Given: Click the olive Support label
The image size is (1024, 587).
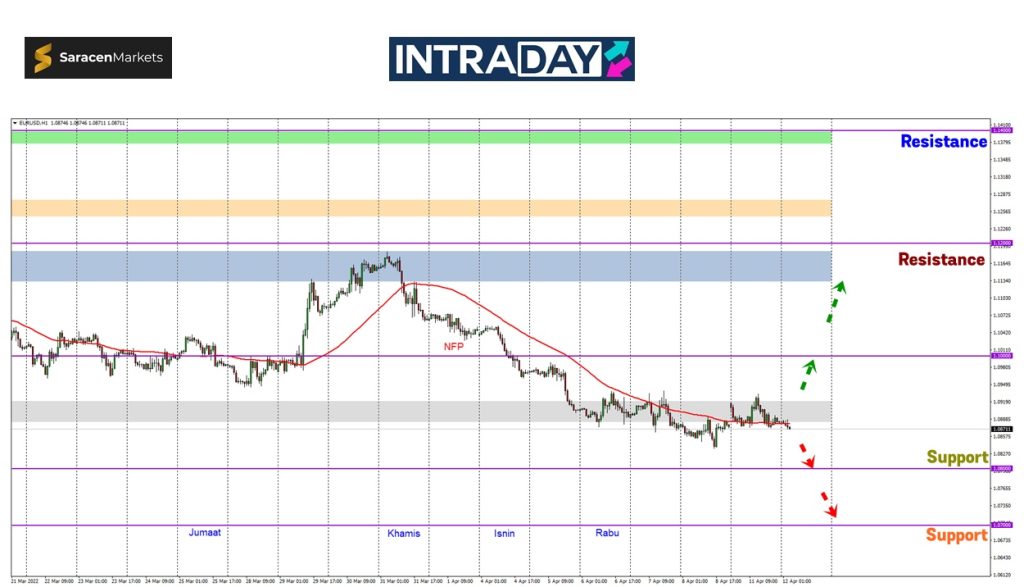Looking at the screenshot, I should coord(957,458).
